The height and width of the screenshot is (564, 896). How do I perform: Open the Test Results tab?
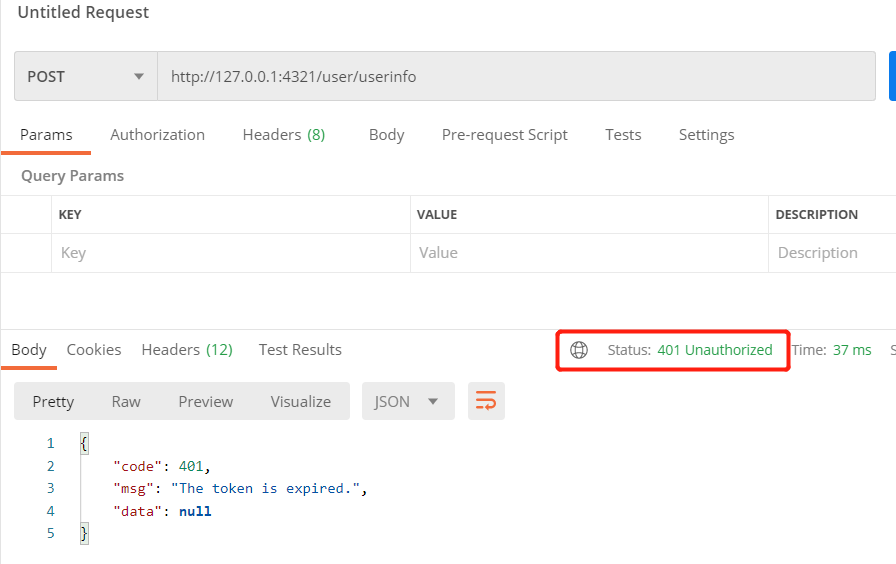coord(300,350)
